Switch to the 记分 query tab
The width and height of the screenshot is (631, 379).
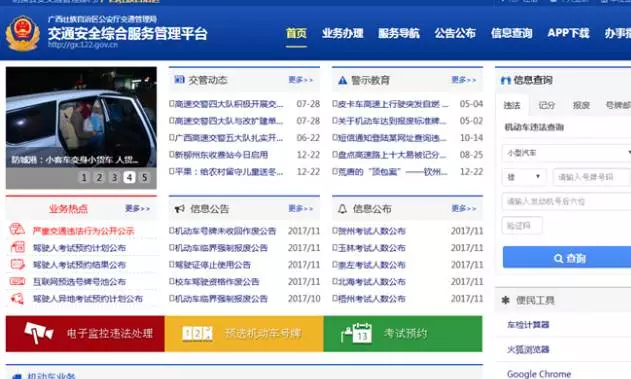click(546, 105)
